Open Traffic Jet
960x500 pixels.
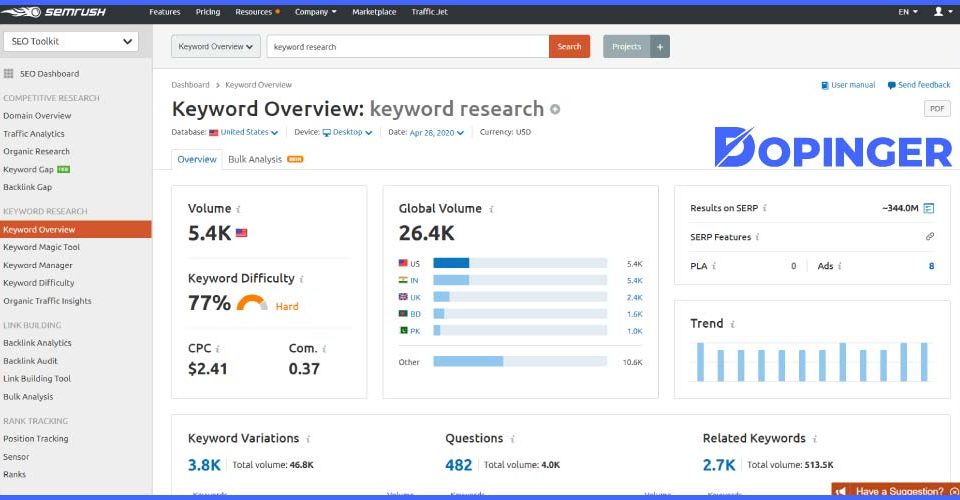[429, 12]
